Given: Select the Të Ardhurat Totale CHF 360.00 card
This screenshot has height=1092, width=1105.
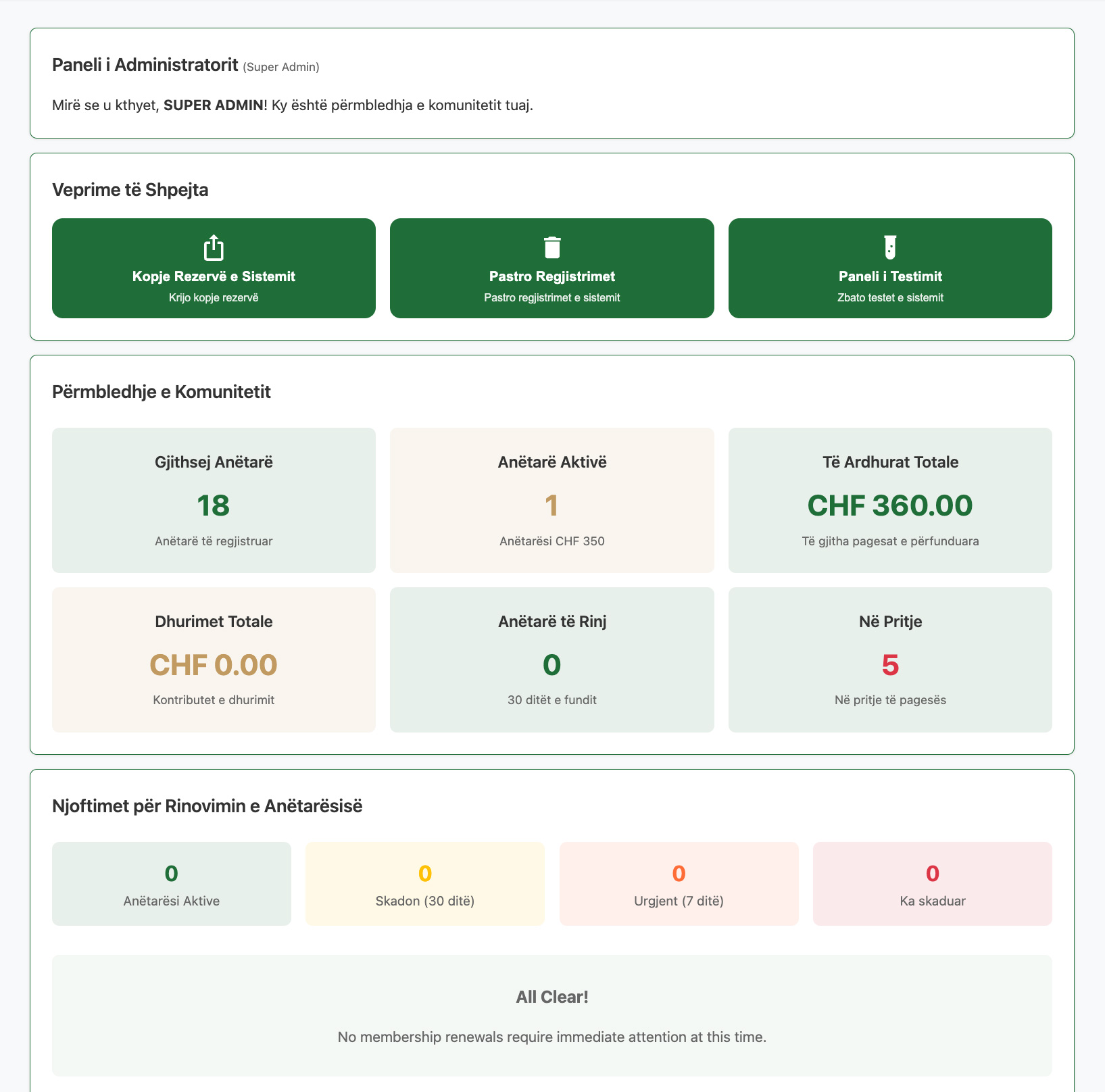Looking at the screenshot, I should tap(890, 500).
